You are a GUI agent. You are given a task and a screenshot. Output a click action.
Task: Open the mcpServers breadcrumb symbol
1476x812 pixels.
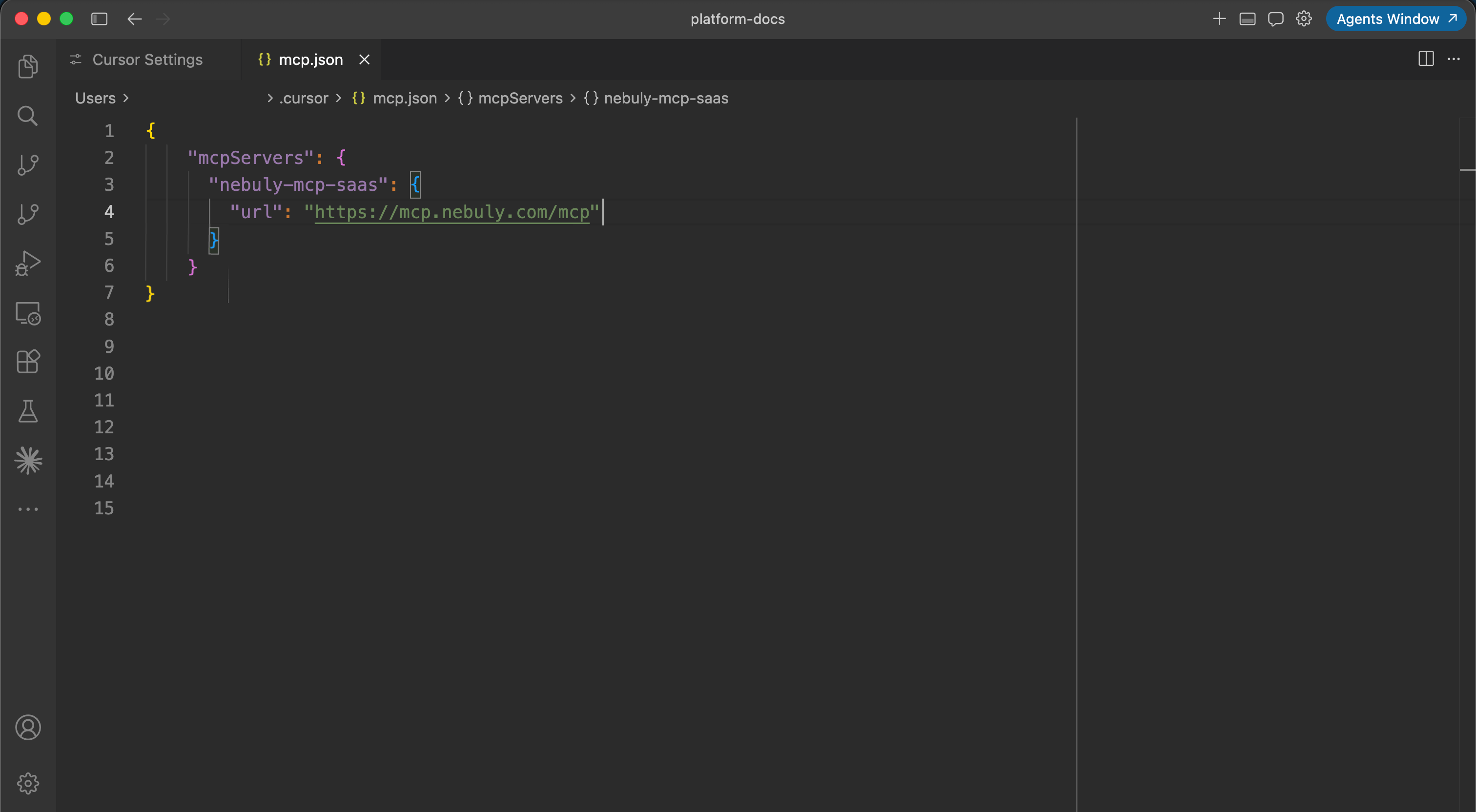click(520, 98)
